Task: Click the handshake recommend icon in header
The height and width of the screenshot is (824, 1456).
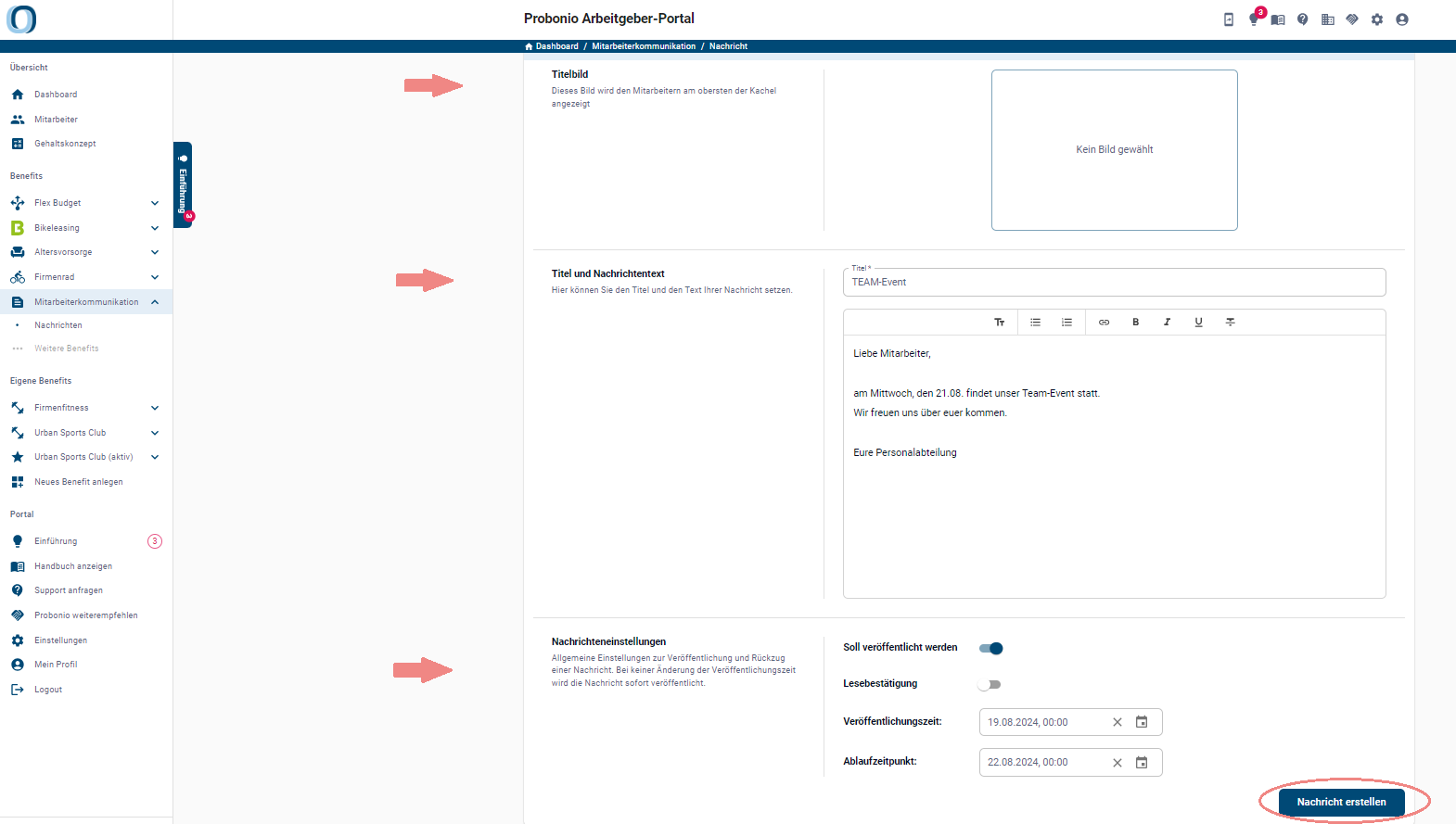Action: [x=1352, y=19]
